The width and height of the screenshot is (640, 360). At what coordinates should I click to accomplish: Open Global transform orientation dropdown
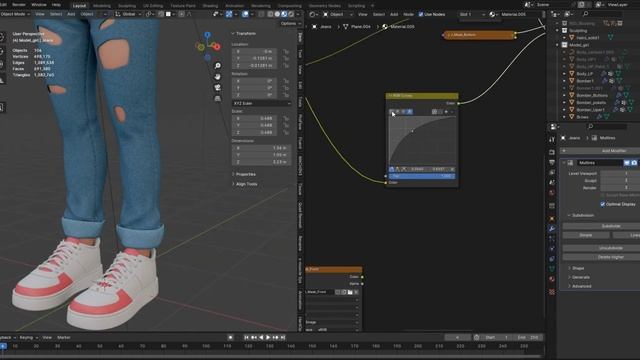point(128,14)
